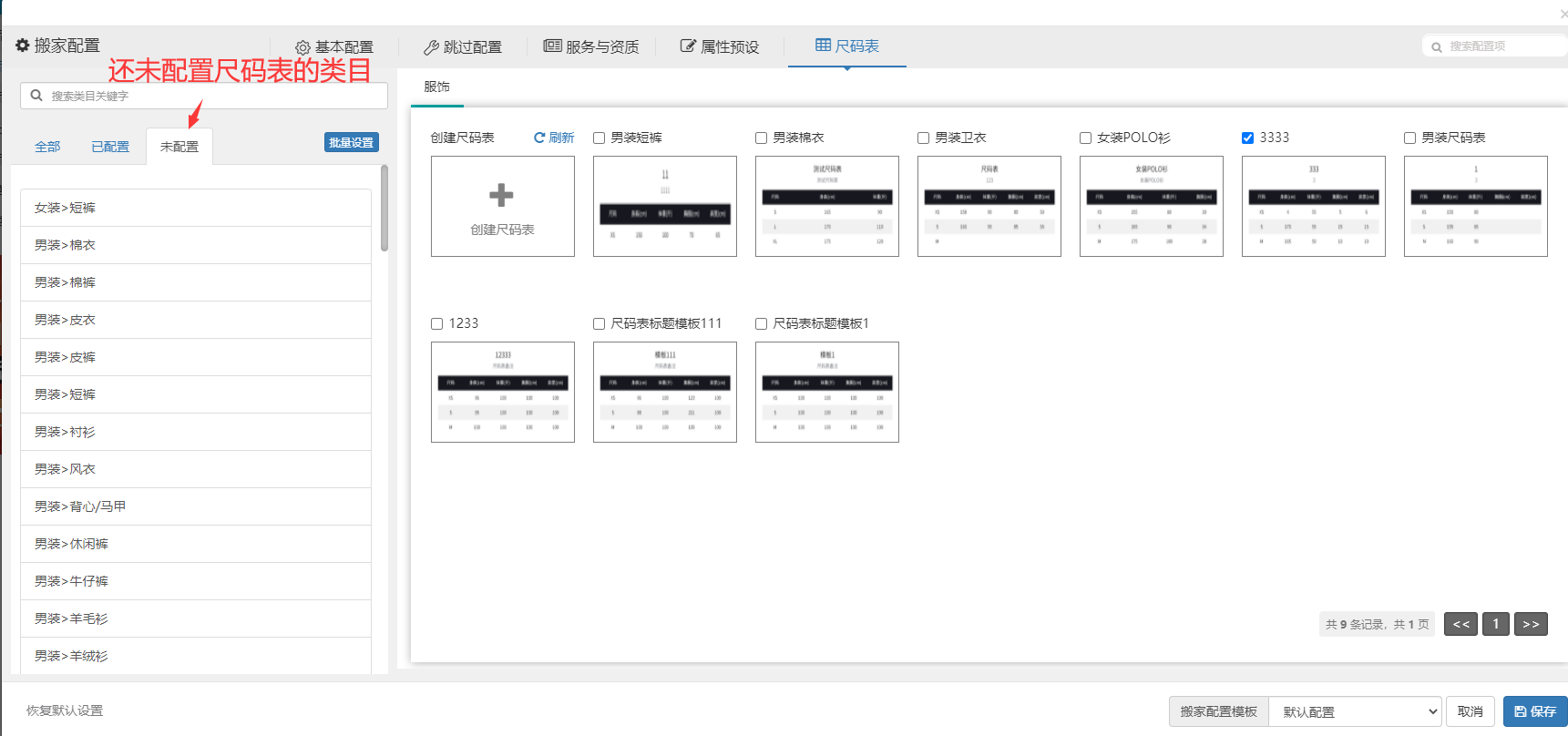
Task: Enable the 尺码表标题模板111 checkbox
Action: point(600,324)
